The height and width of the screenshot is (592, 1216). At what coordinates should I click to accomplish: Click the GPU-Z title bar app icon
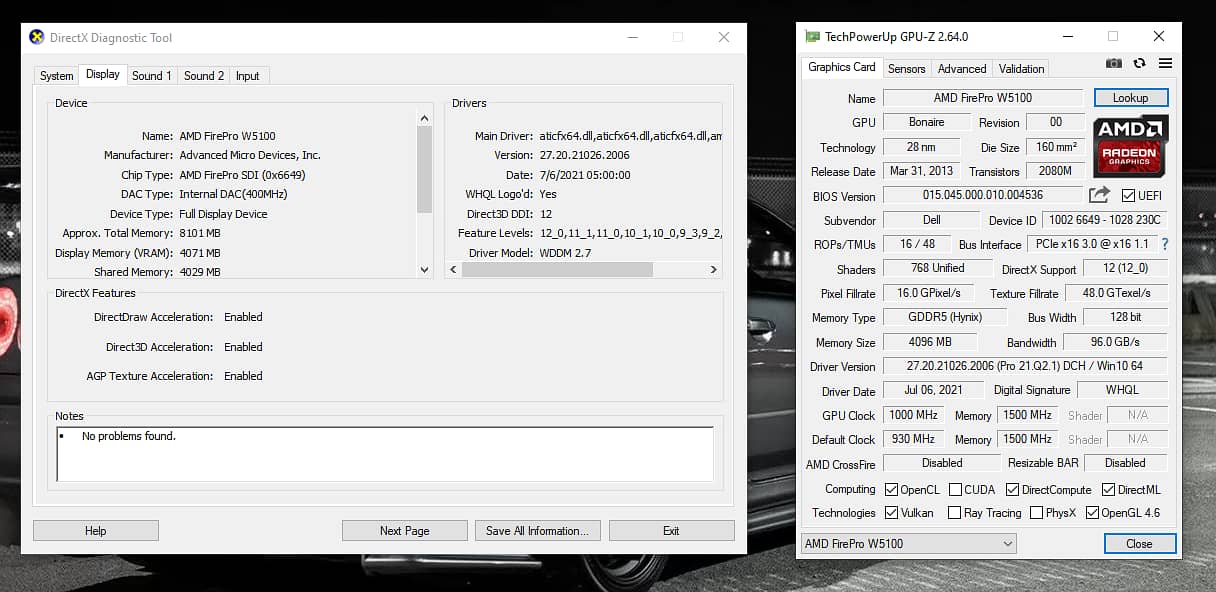[812, 37]
